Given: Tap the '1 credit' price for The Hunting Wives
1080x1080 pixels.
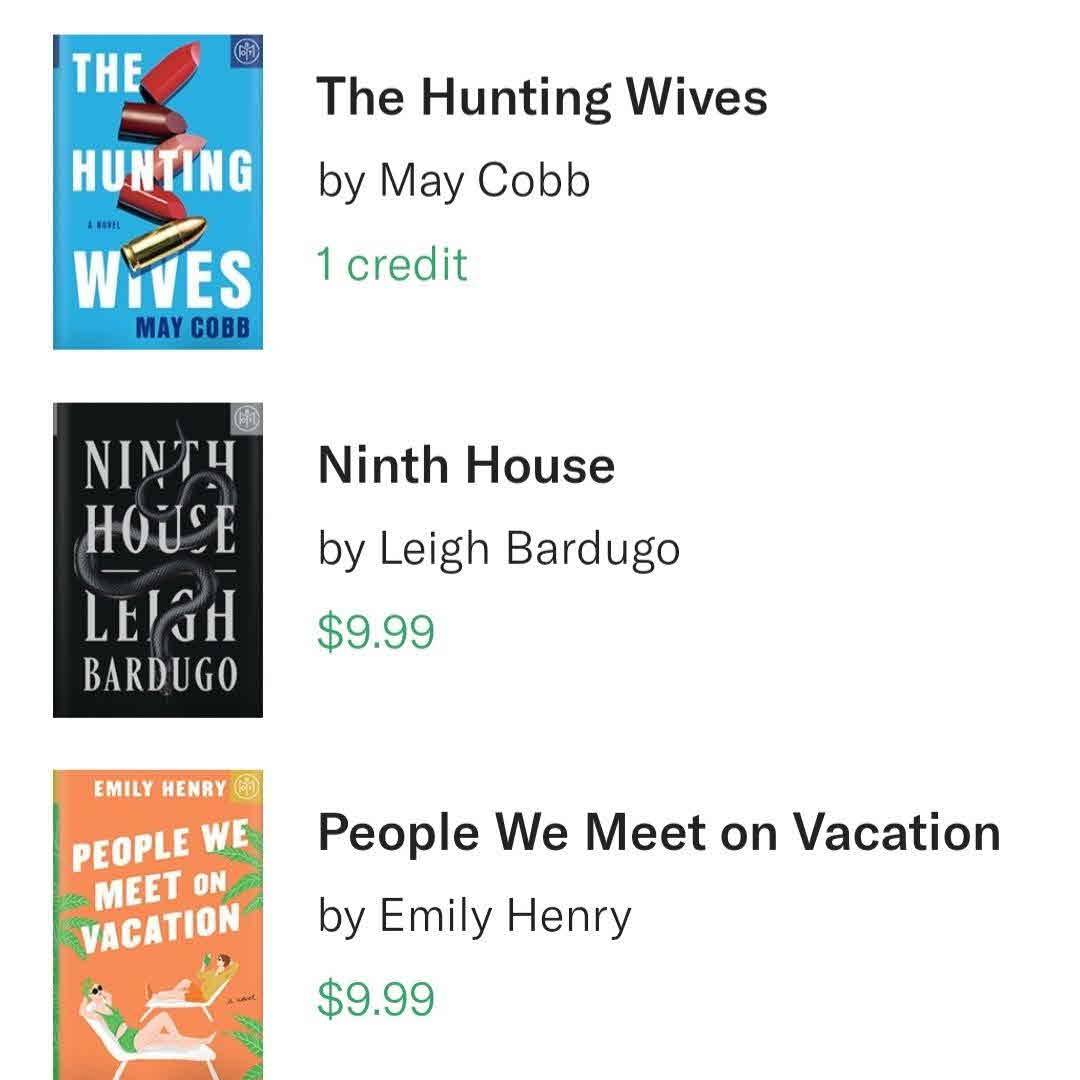Looking at the screenshot, I should coord(392,264).
